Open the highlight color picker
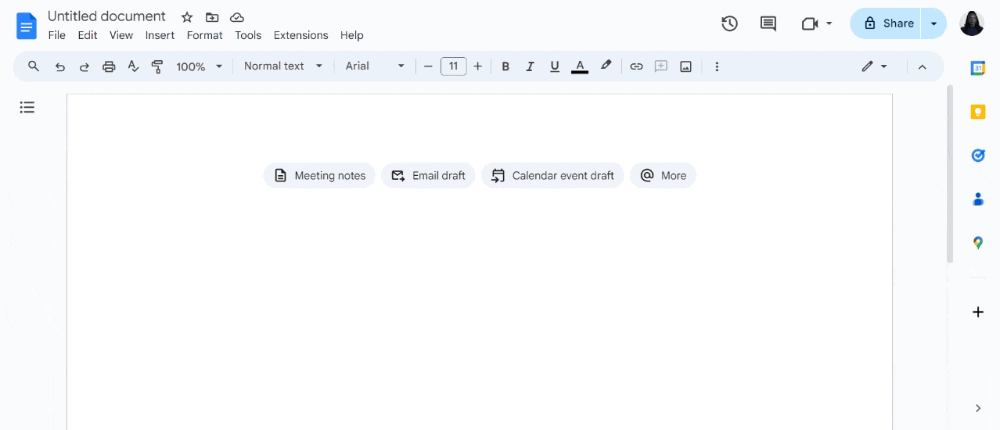This screenshot has width=1000, height=430. click(x=606, y=66)
